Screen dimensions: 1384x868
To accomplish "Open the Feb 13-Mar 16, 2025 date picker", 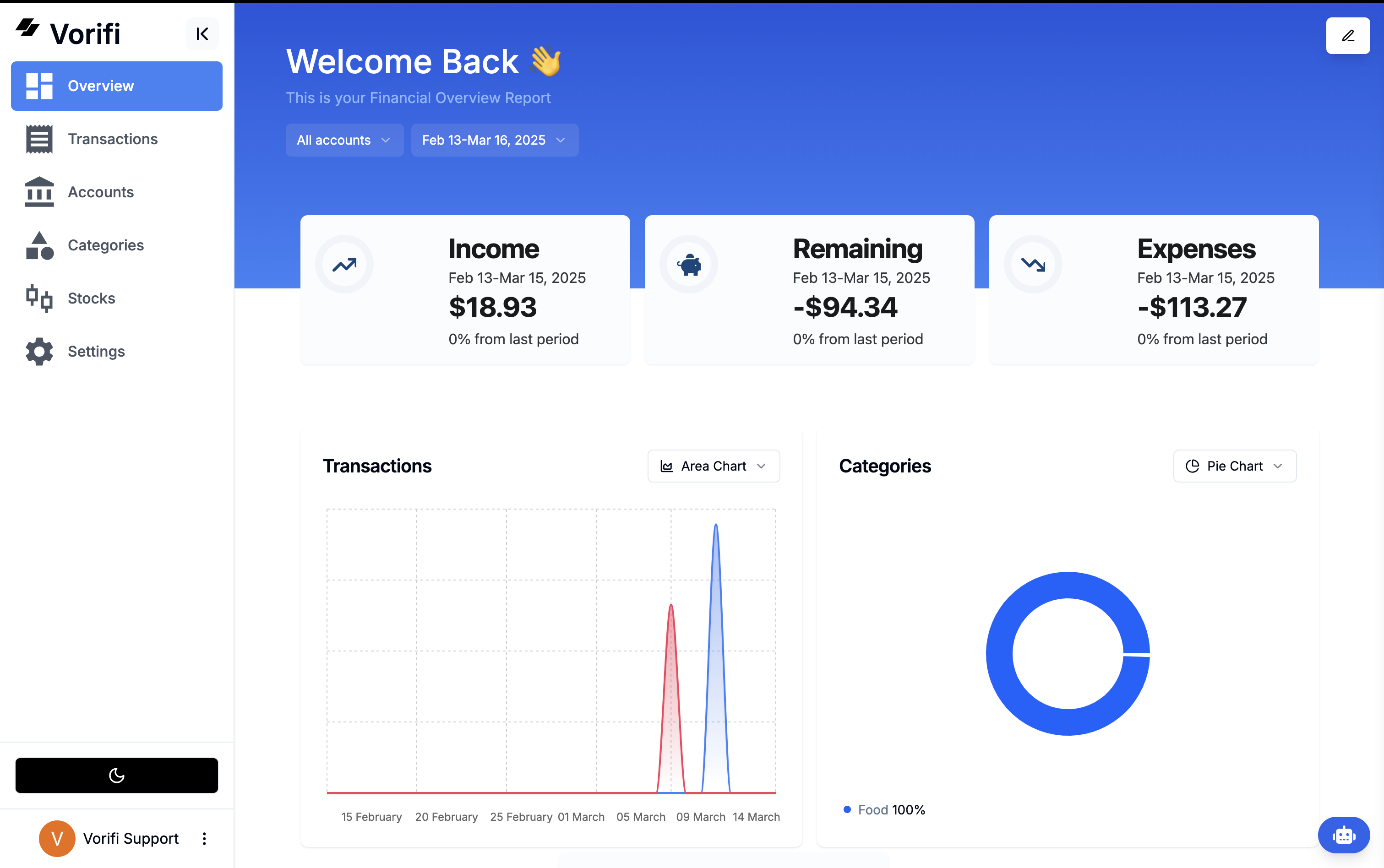I will click(495, 140).
